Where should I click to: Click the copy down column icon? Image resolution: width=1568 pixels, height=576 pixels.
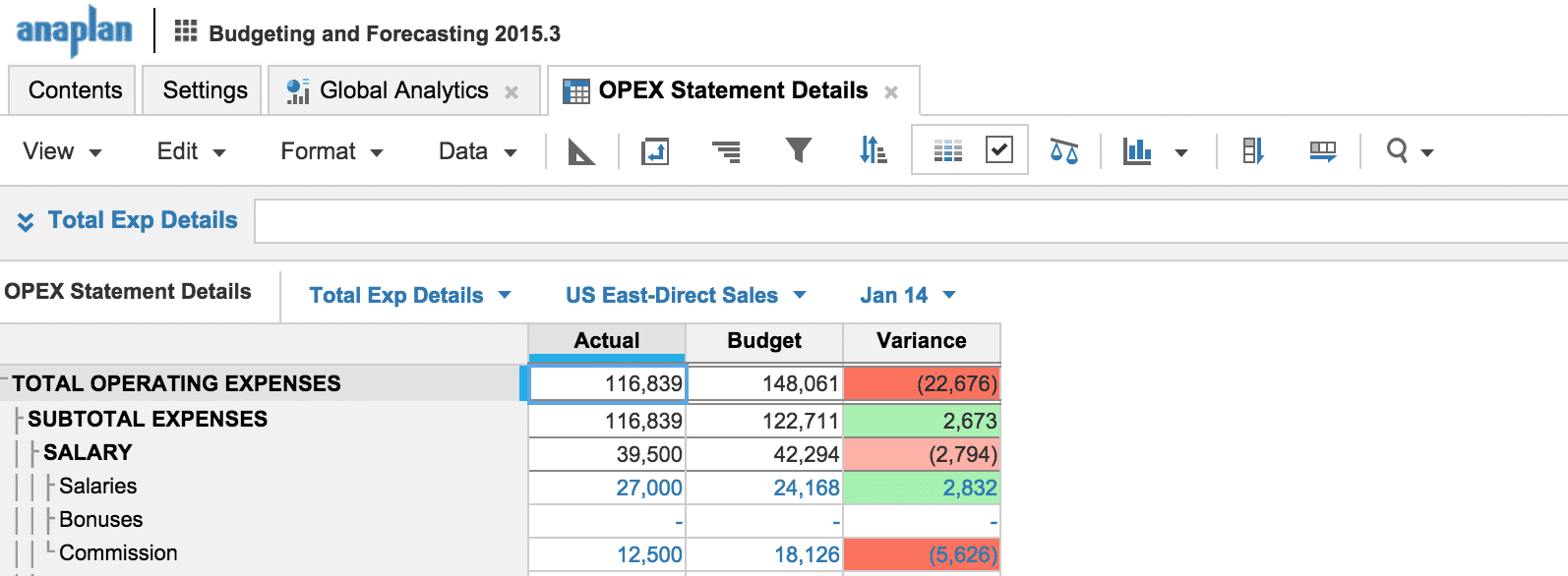pos(1253,151)
